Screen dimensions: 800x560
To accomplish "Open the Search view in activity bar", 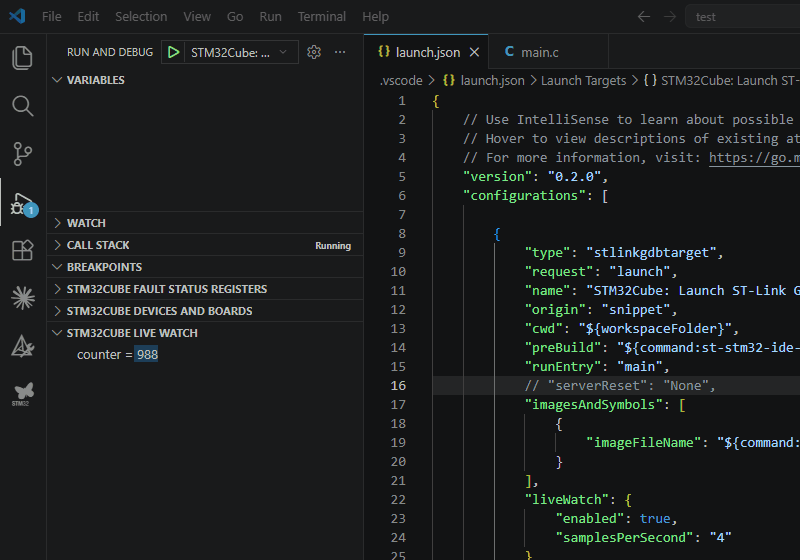I will pyautogui.click(x=22, y=106).
